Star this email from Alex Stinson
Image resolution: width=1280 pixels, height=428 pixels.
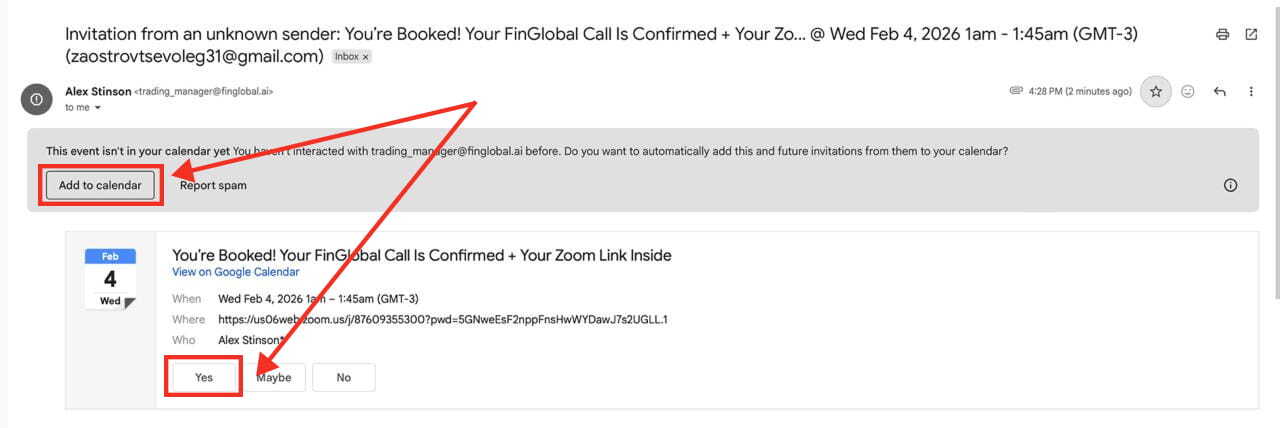coord(1156,91)
